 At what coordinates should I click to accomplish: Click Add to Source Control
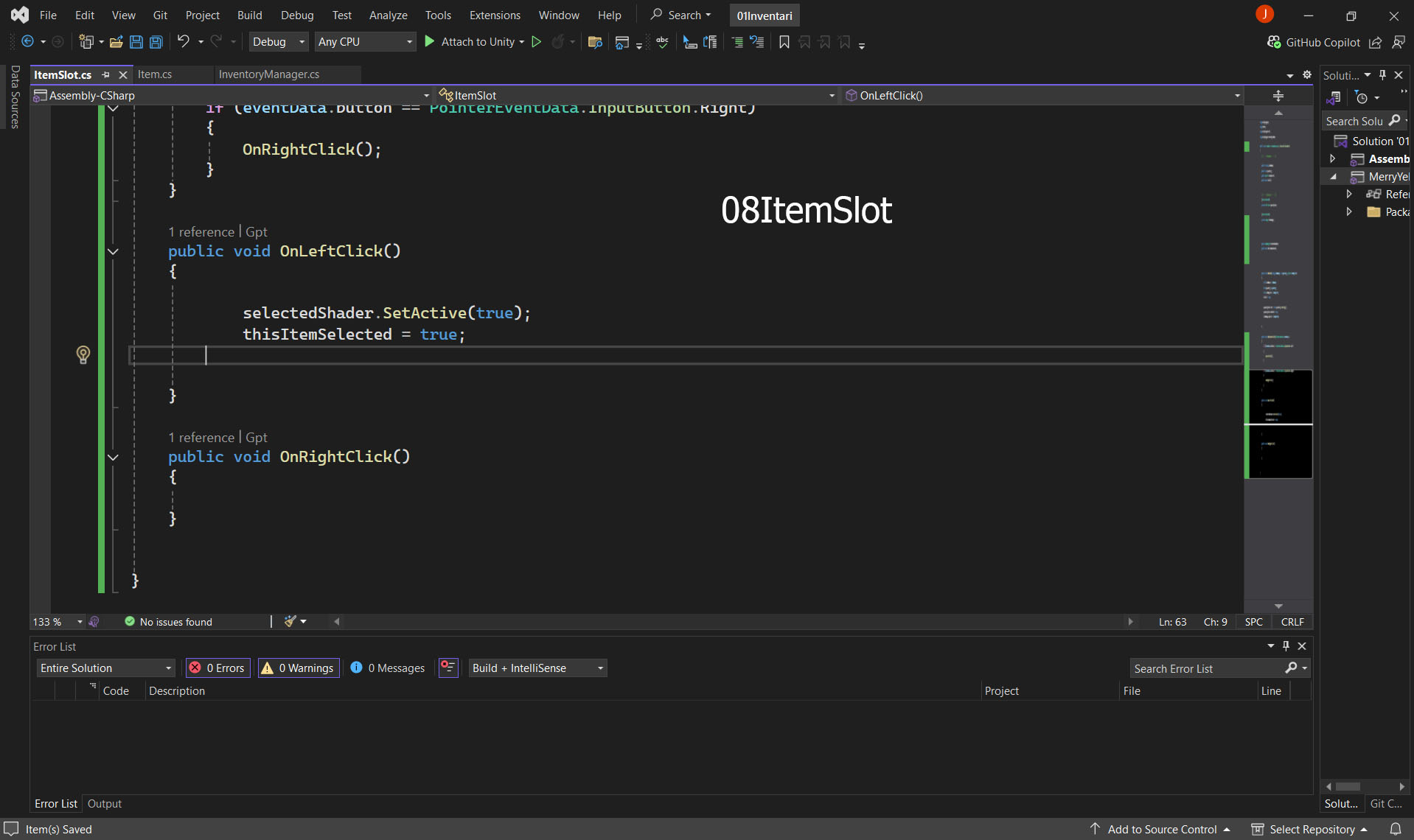[x=1162, y=829]
